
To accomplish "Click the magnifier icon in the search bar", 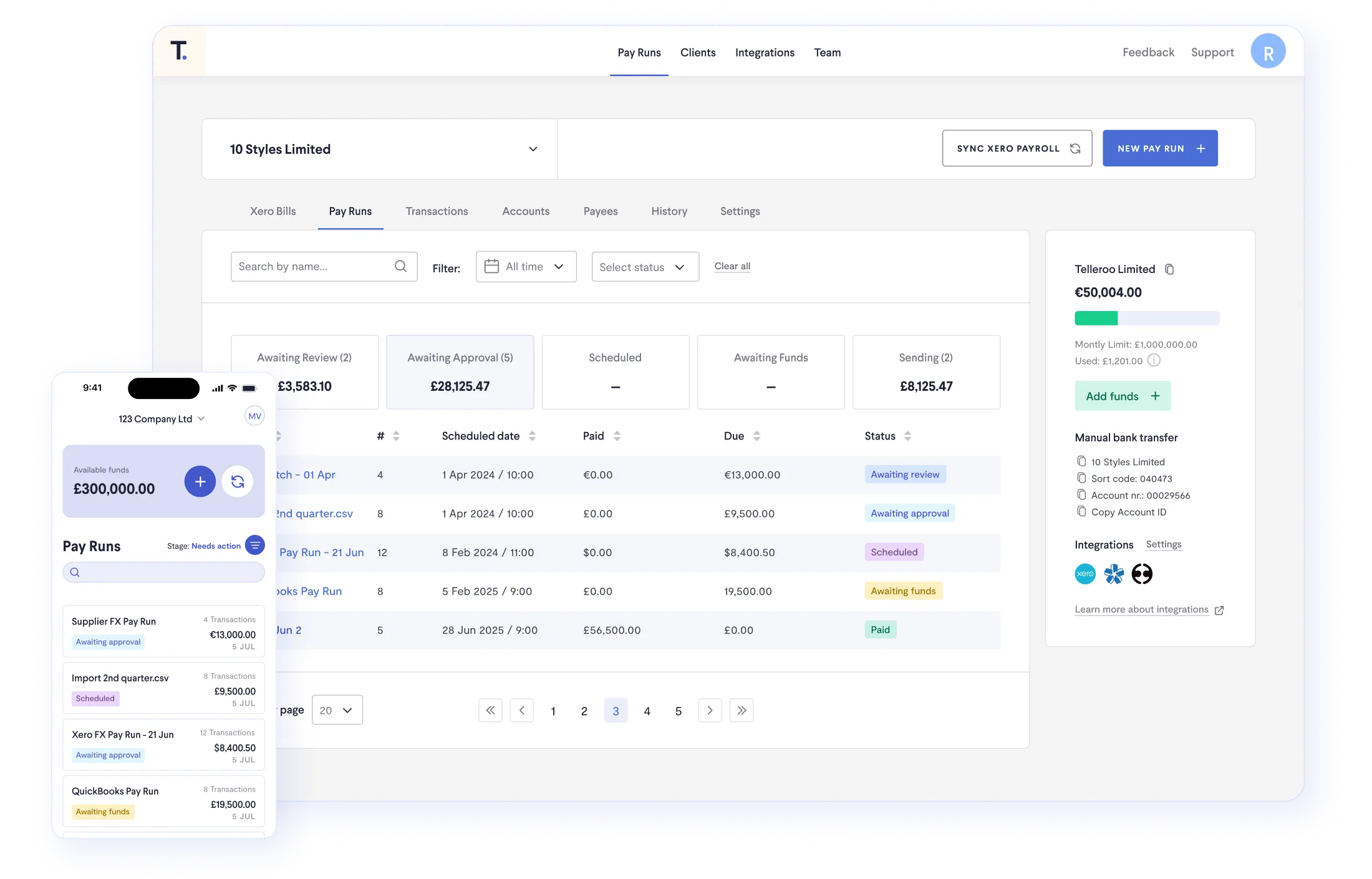I will click(401, 266).
